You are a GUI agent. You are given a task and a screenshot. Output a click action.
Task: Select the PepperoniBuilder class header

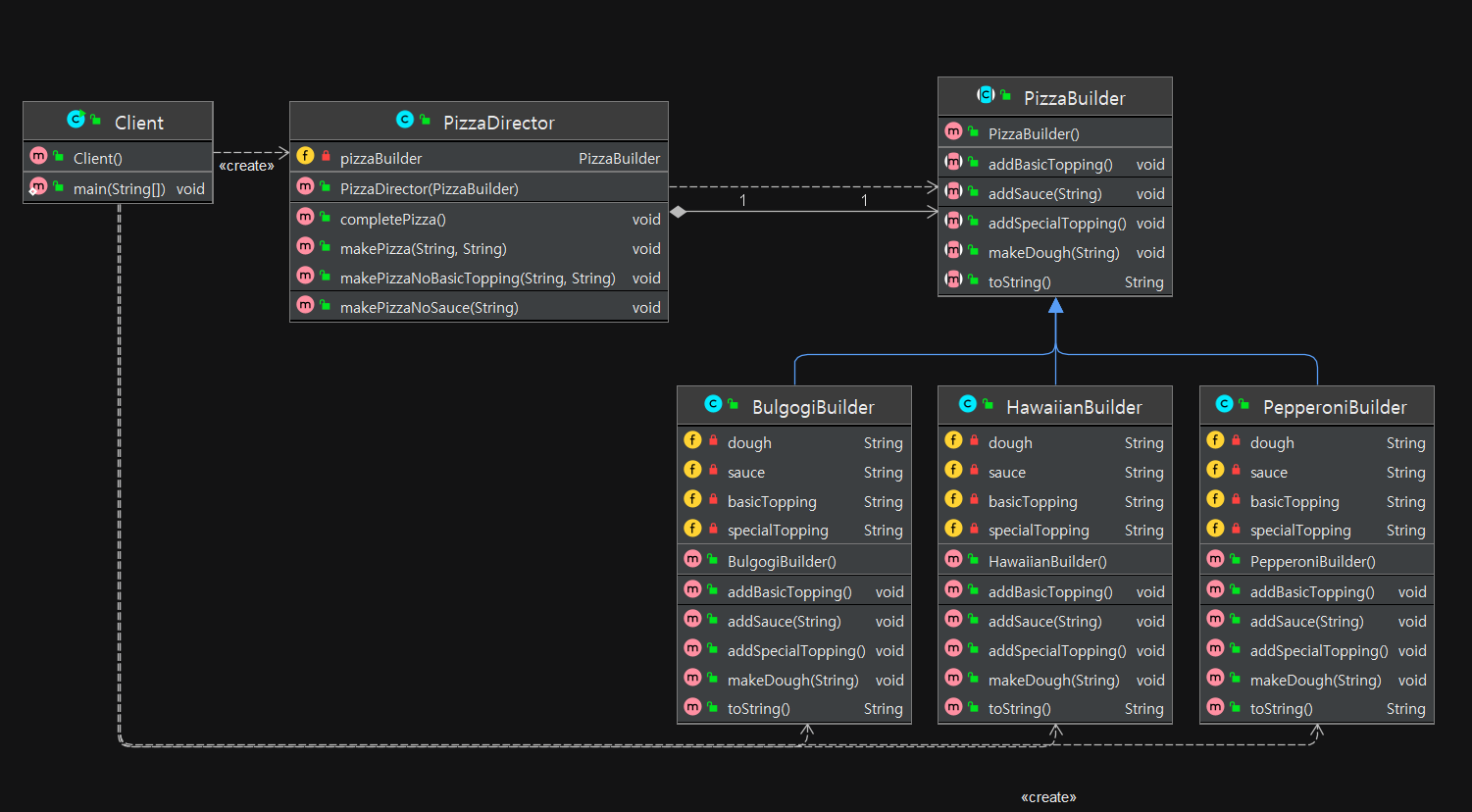1317,406
